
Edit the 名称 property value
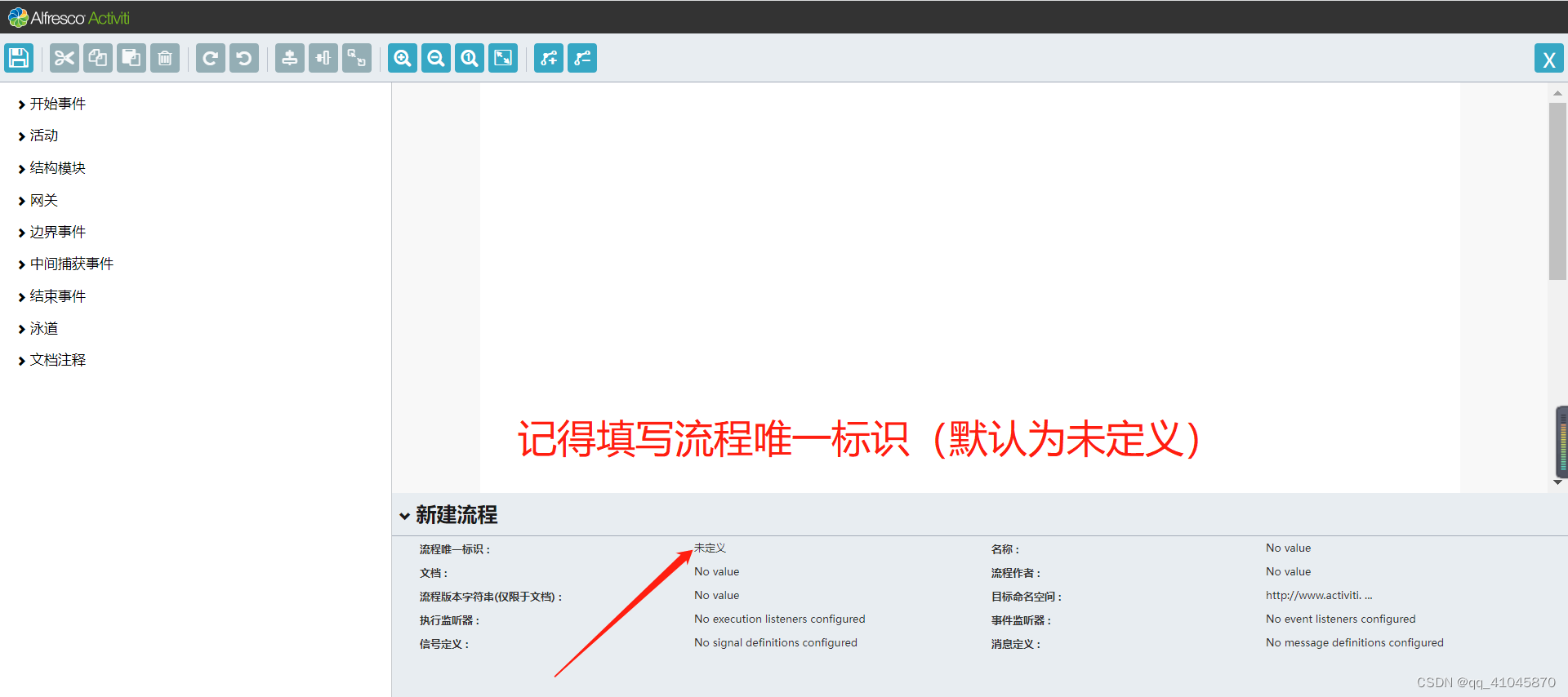pyautogui.click(x=1288, y=548)
